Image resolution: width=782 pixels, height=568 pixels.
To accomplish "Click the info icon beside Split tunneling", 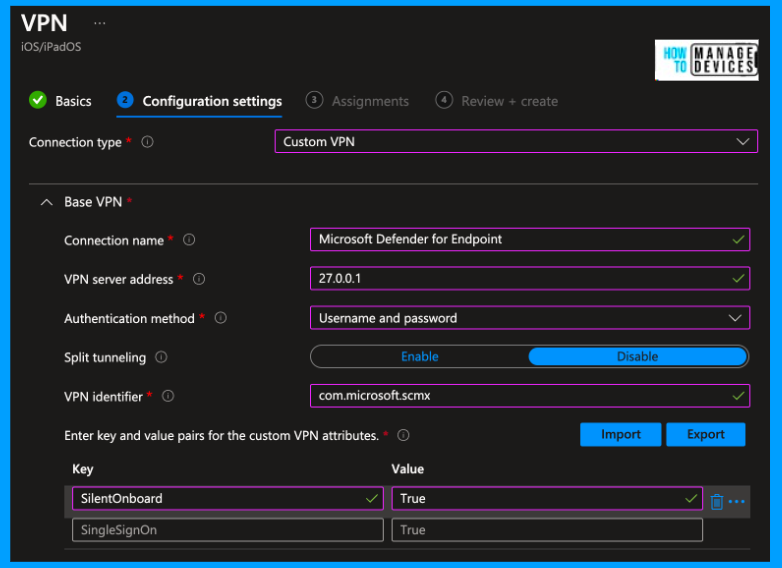I will point(161,357).
